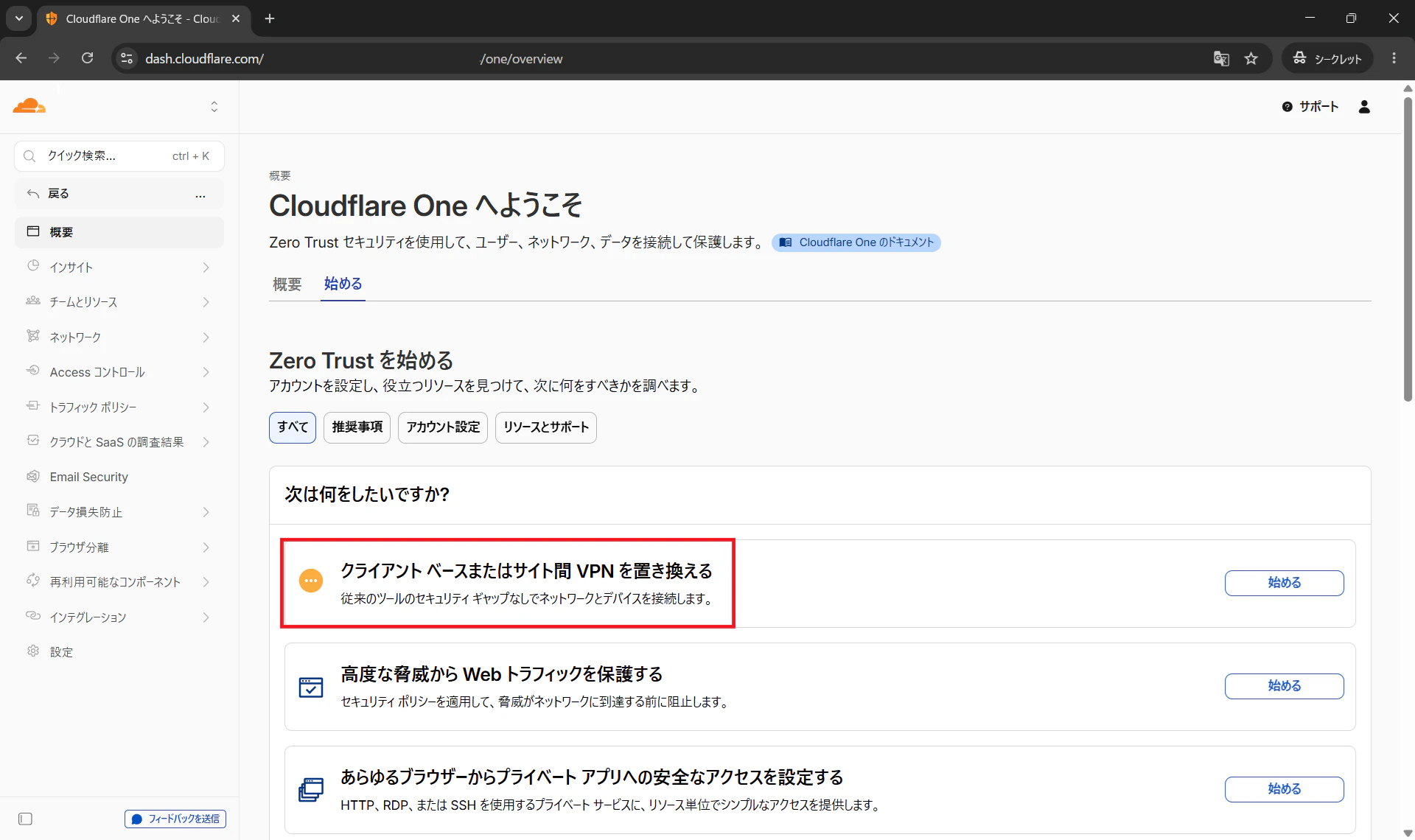Viewport: 1415px width, 840px height.
Task: Select the Cloudflare One へようこそ browser tab
Action: pyautogui.click(x=144, y=19)
